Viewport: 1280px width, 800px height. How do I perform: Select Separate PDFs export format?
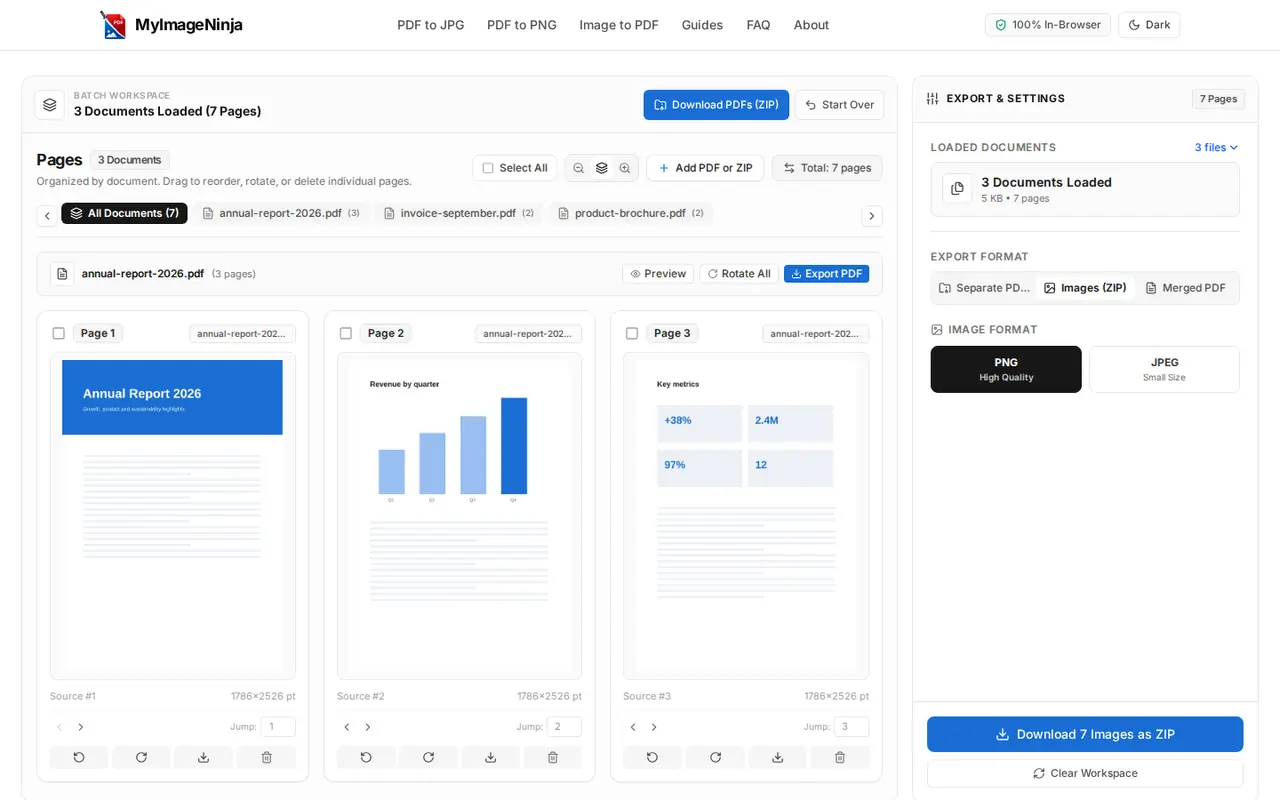(x=984, y=288)
